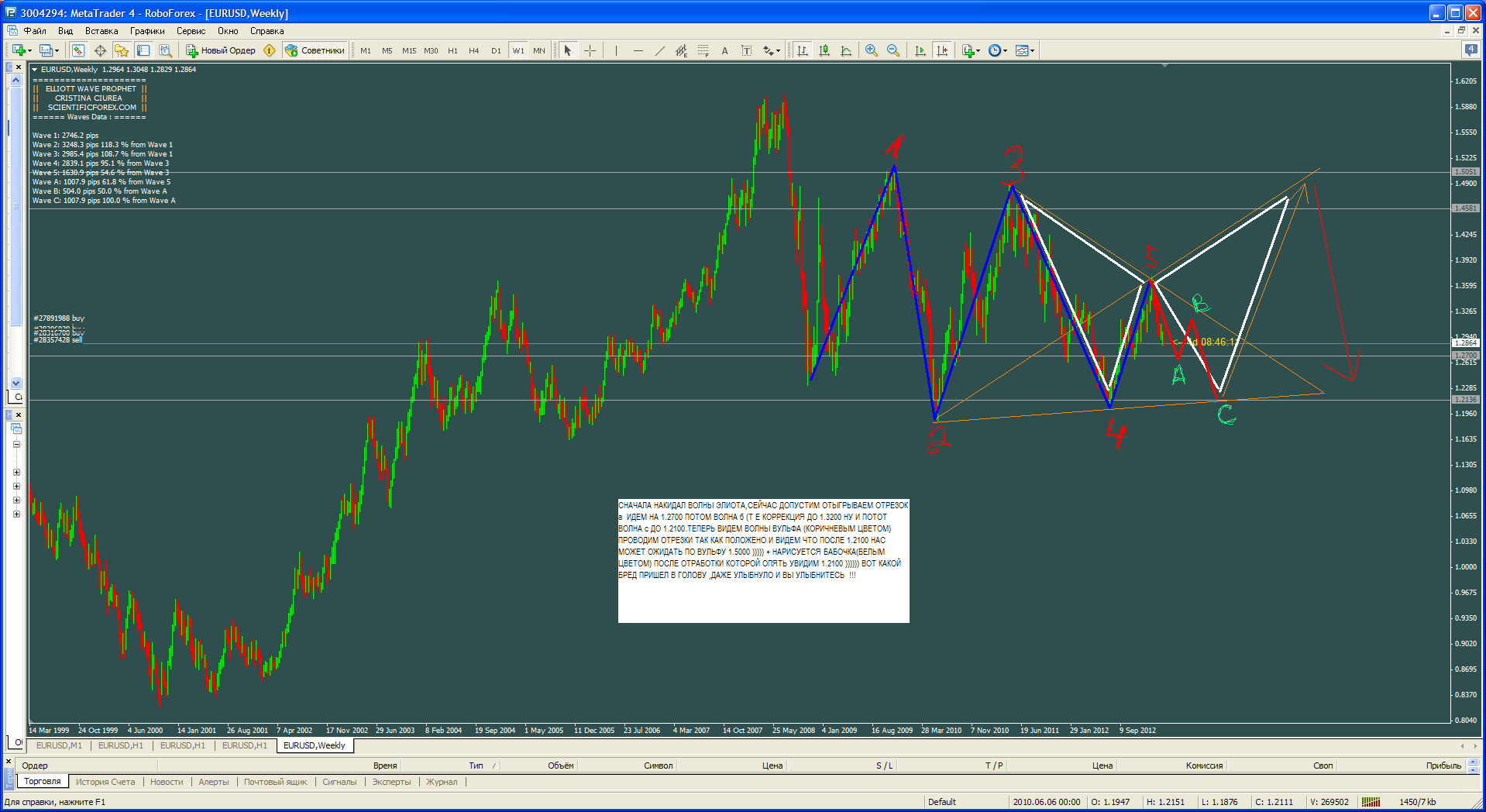Select the trendline drawing tool

coord(659,50)
